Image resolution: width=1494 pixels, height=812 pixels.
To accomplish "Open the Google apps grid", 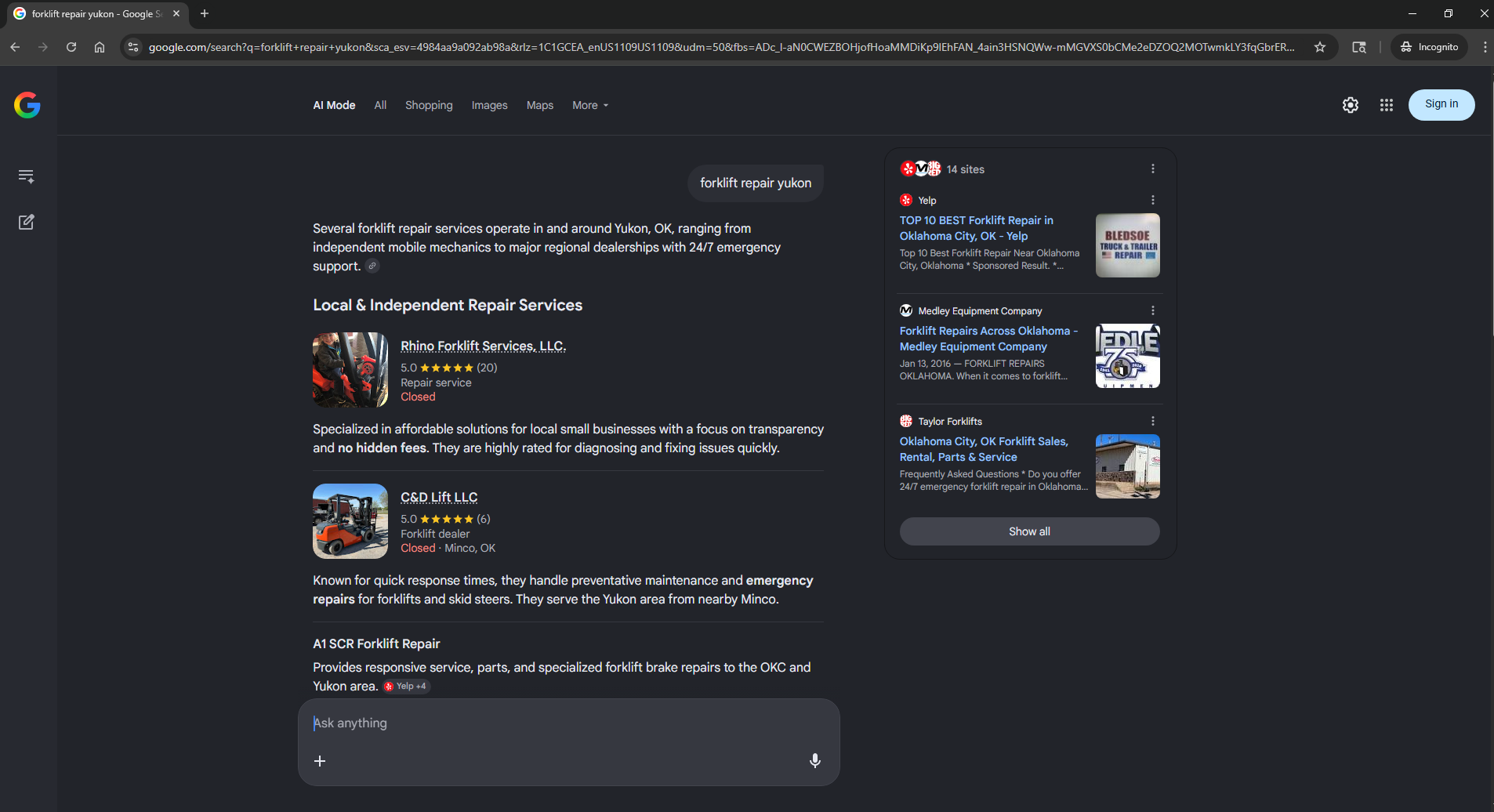I will (1386, 105).
